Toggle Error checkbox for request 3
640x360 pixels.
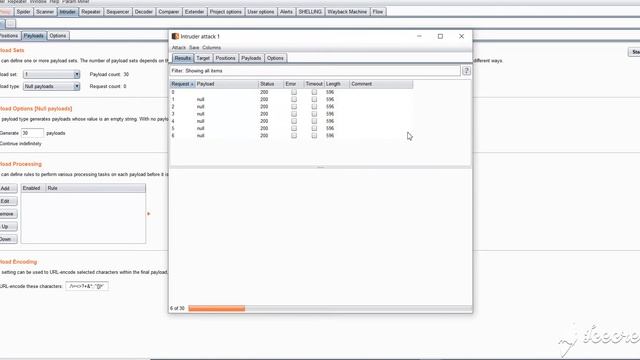coord(294,114)
